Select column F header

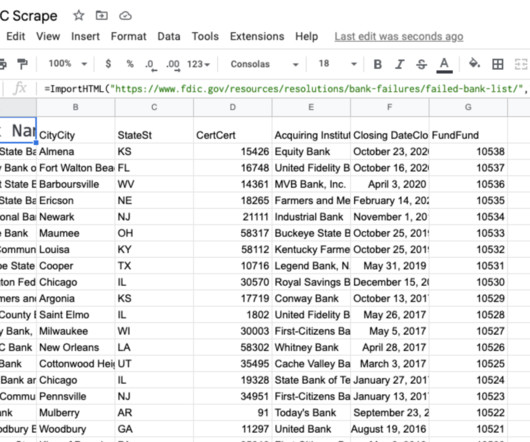390,107
